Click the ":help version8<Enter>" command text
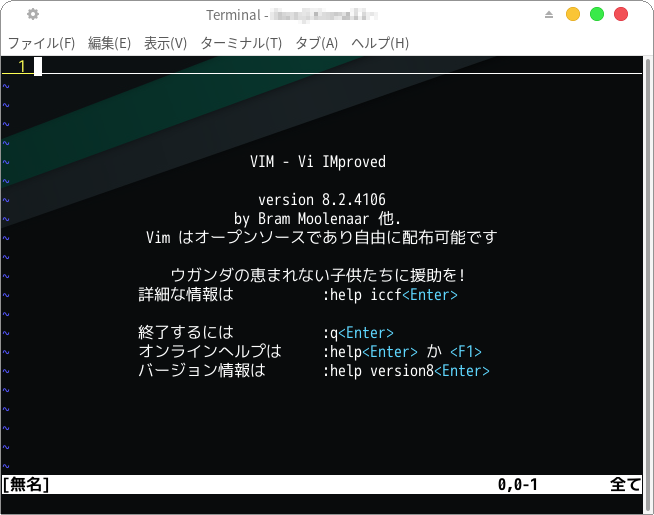654x515 pixels. coord(405,371)
